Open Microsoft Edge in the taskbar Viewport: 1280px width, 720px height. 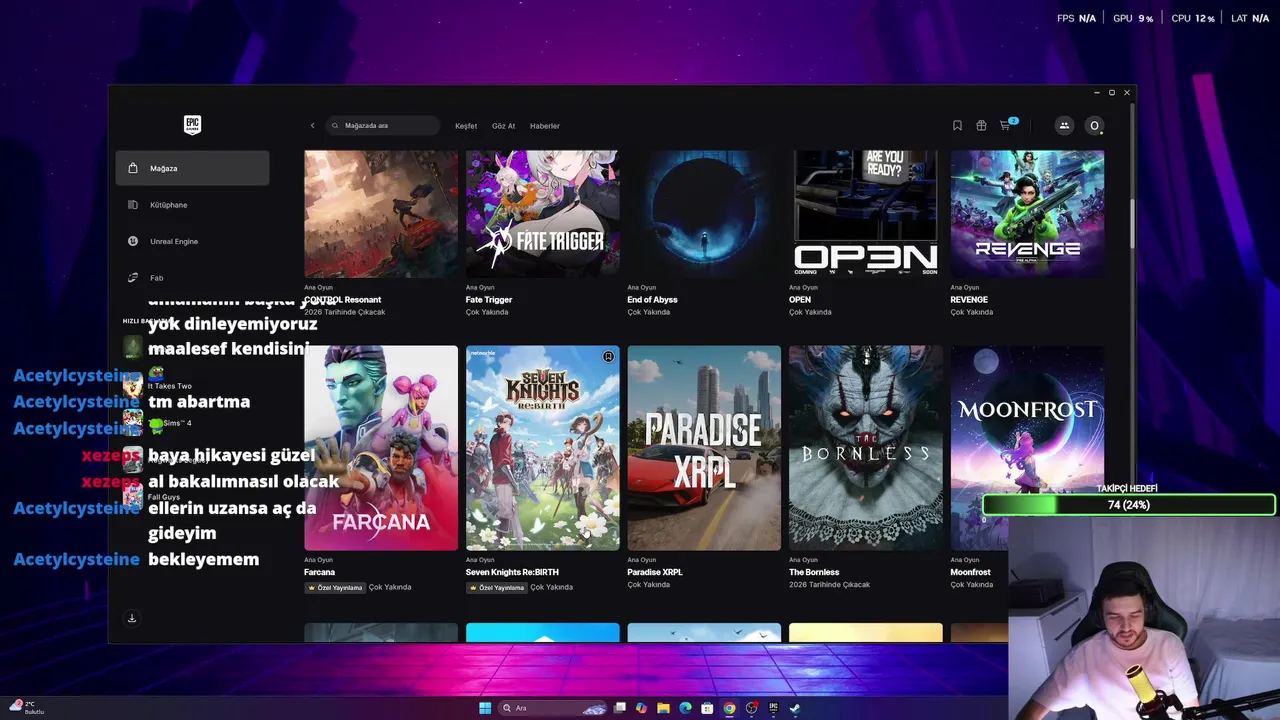pyautogui.click(x=685, y=708)
